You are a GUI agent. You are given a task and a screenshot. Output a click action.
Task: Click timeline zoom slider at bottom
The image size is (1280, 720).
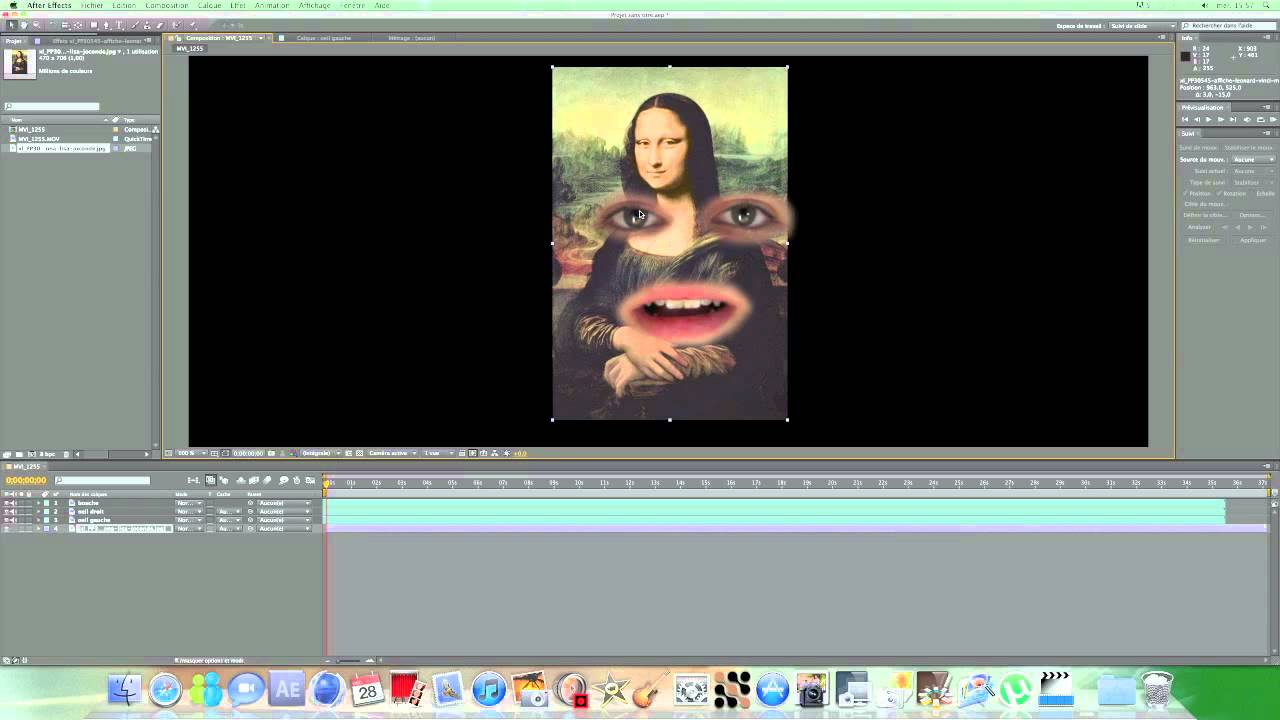[347, 660]
